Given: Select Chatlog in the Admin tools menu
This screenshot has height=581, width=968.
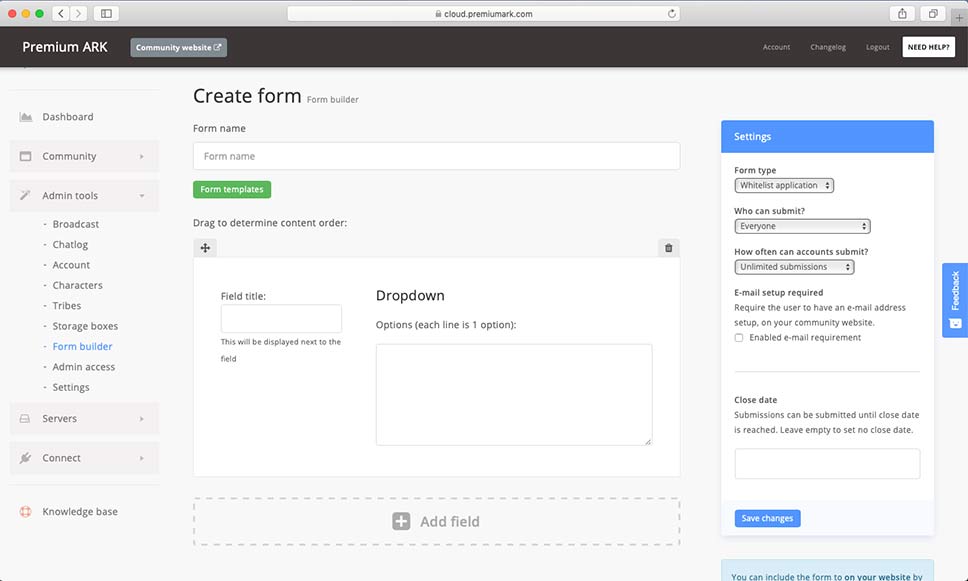Looking at the screenshot, I should point(71,244).
